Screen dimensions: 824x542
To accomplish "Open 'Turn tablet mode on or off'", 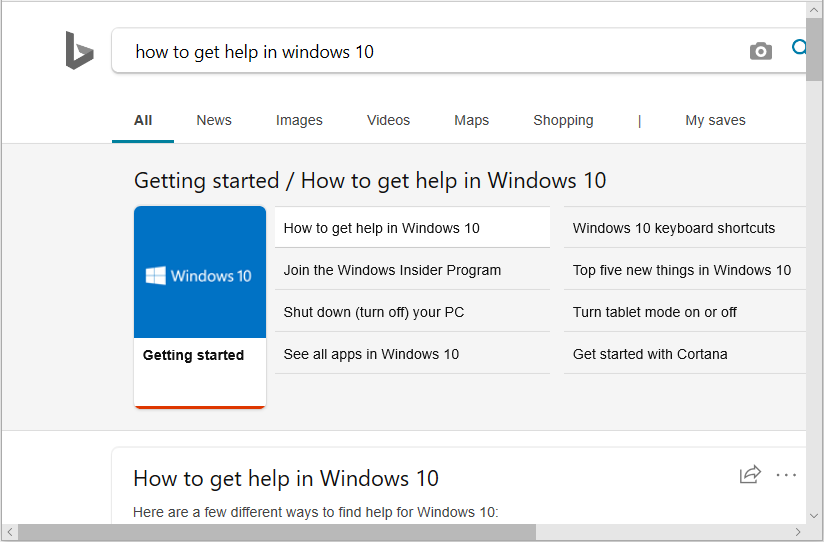I will point(685,312).
